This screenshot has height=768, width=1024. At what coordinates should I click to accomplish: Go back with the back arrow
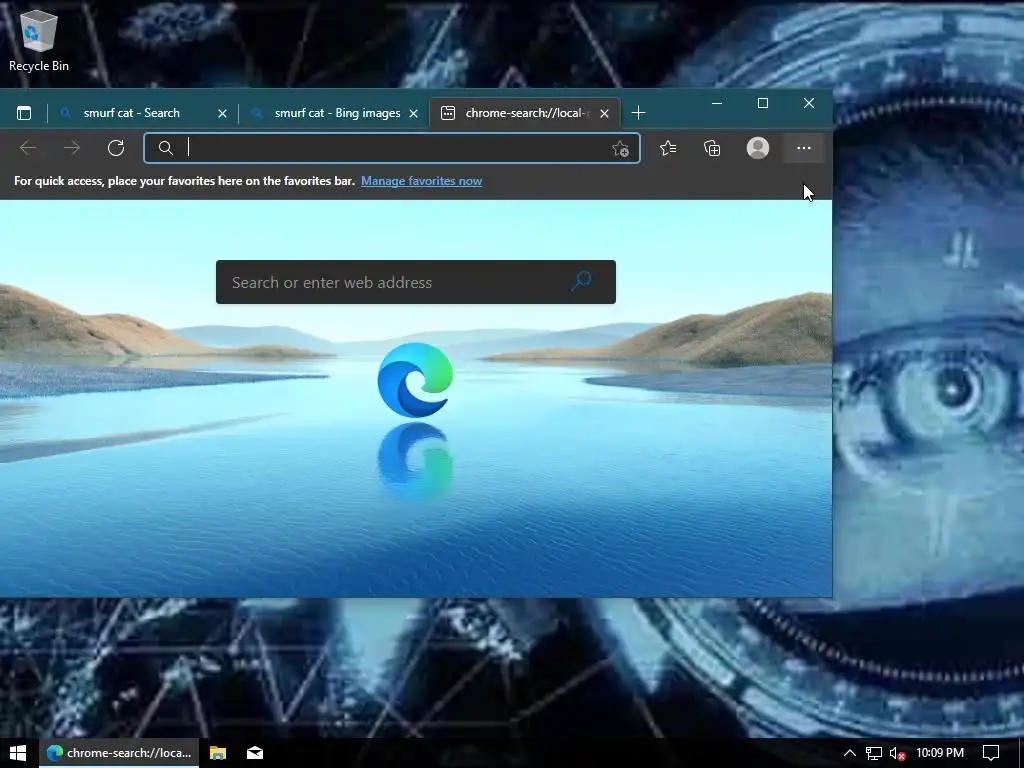[x=28, y=148]
